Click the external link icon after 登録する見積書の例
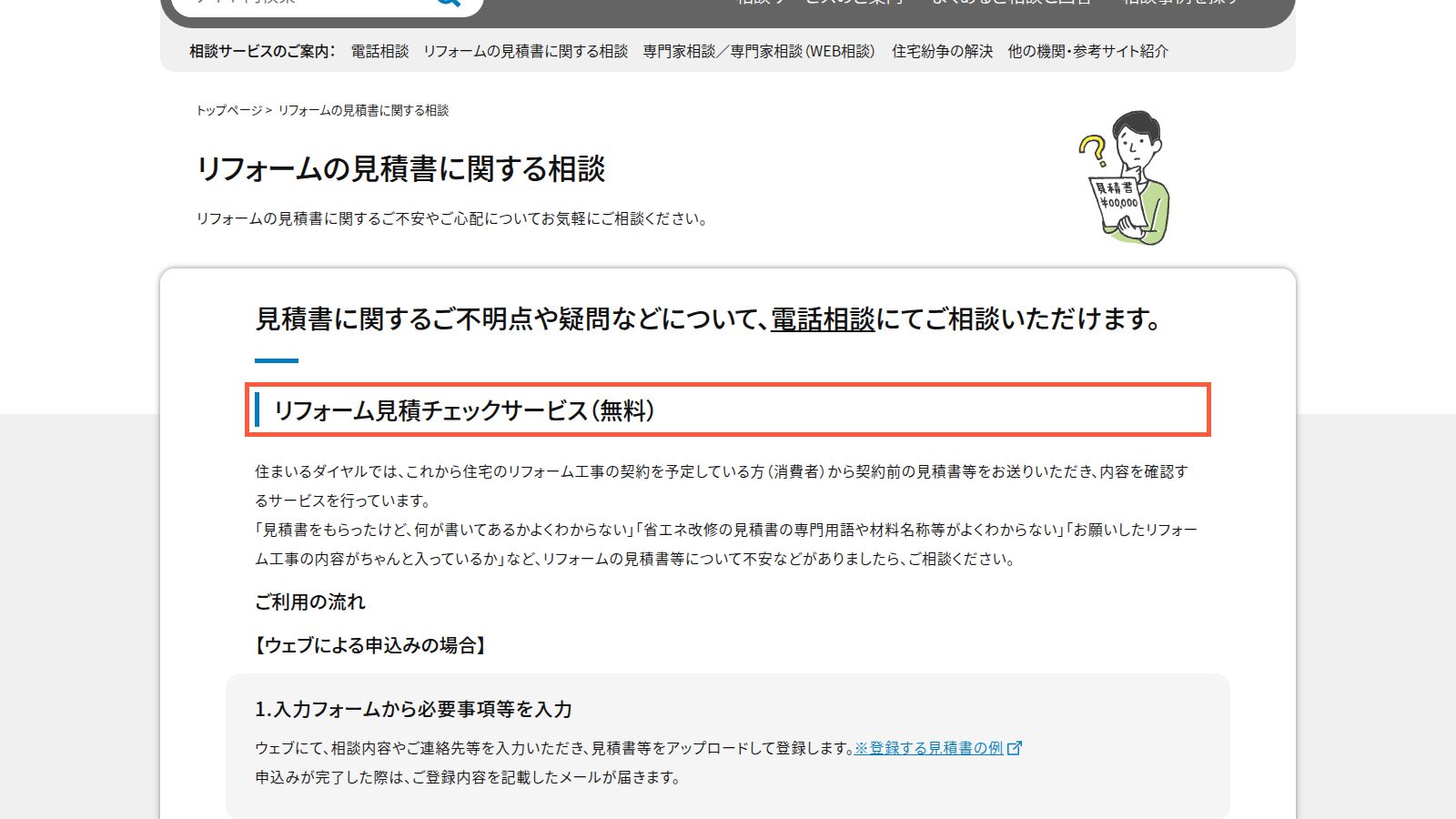The image size is (1456, 819). coord(1015,748)
